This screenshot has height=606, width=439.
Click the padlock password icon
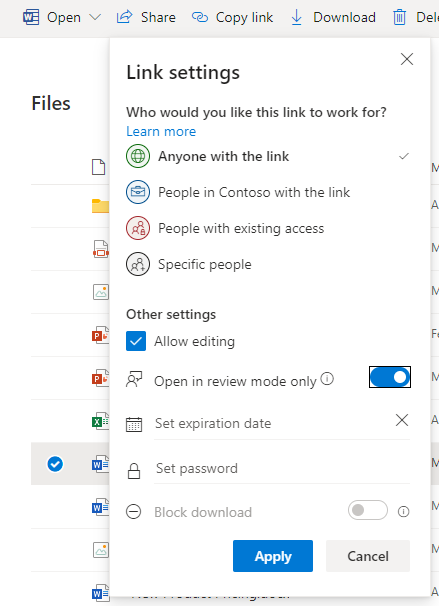pos(134,471)
